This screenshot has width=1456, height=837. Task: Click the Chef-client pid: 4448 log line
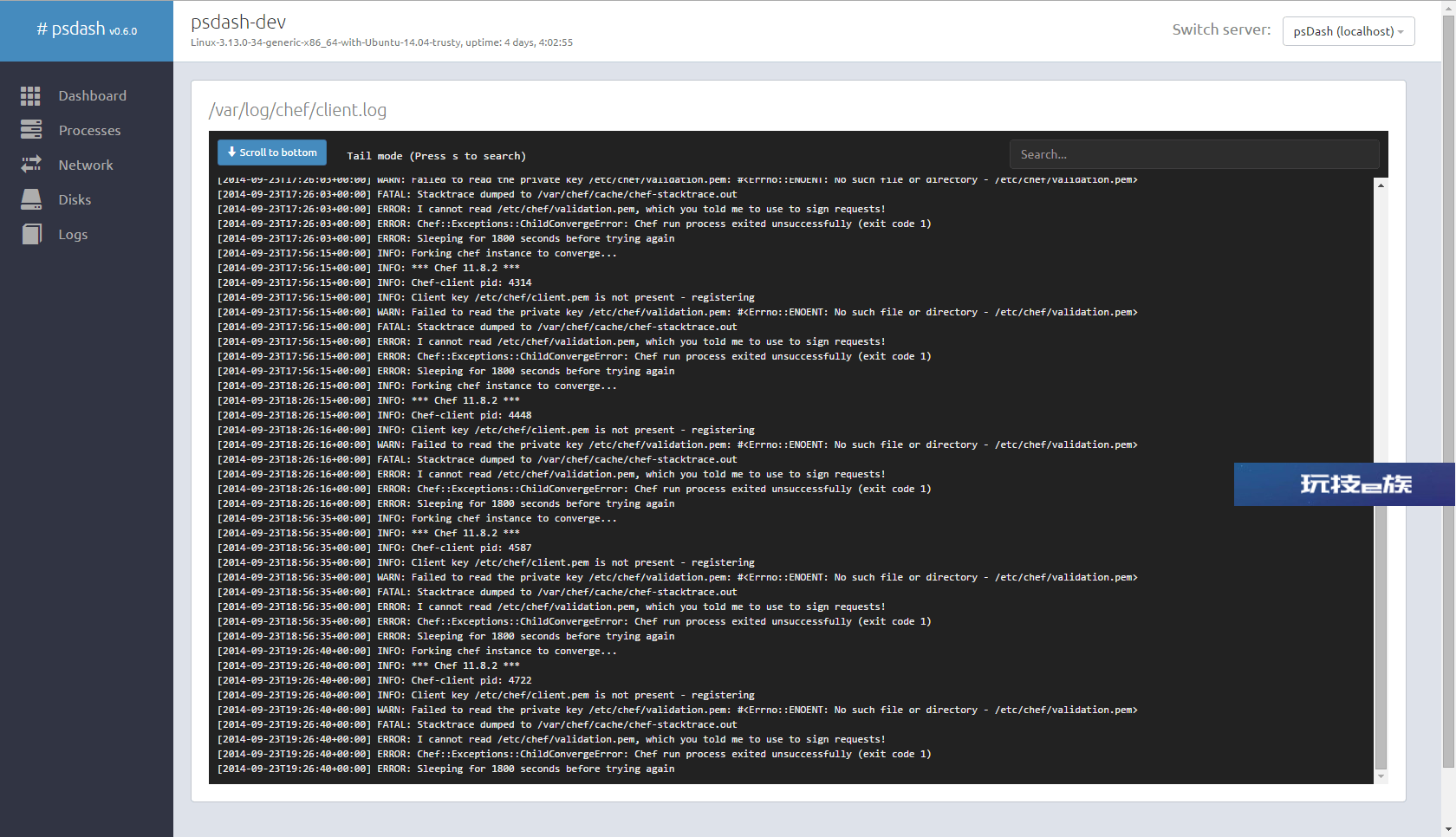click(x=374, y=415)
